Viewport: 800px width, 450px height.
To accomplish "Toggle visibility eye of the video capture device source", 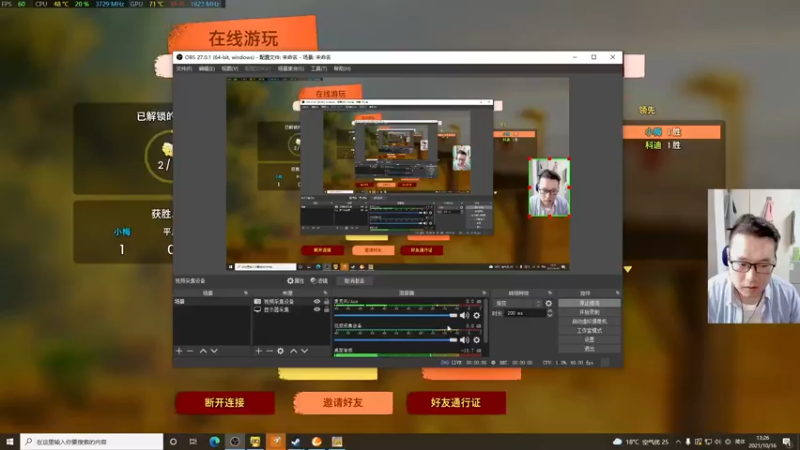I will coord(317,302).
